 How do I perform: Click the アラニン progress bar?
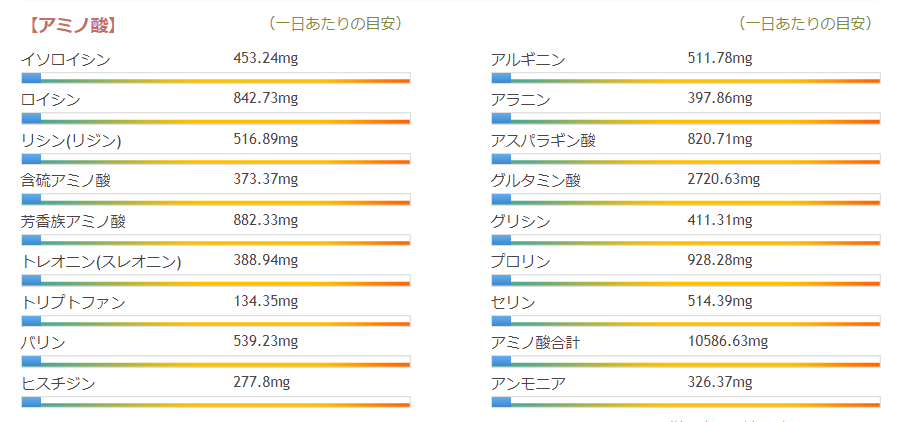point(686,119)
